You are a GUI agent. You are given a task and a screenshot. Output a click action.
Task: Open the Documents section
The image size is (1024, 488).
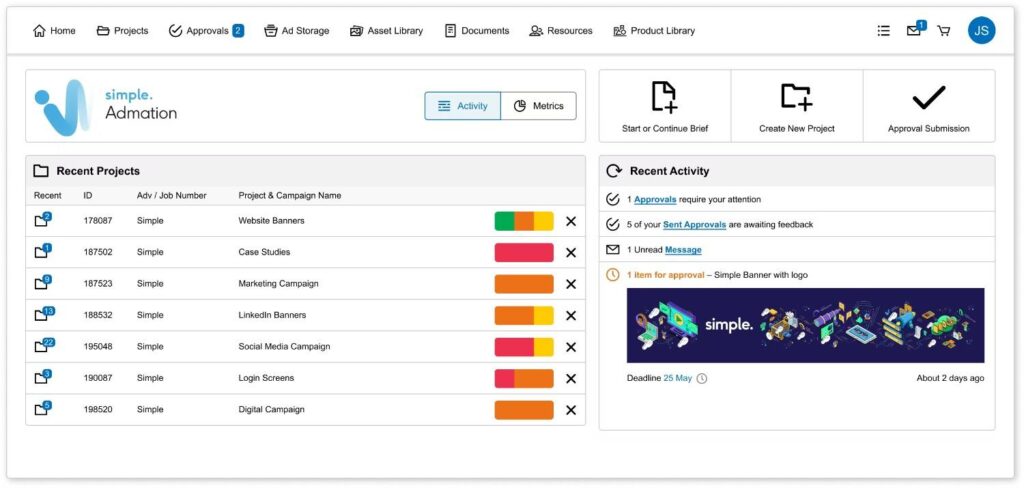point(477,31)
